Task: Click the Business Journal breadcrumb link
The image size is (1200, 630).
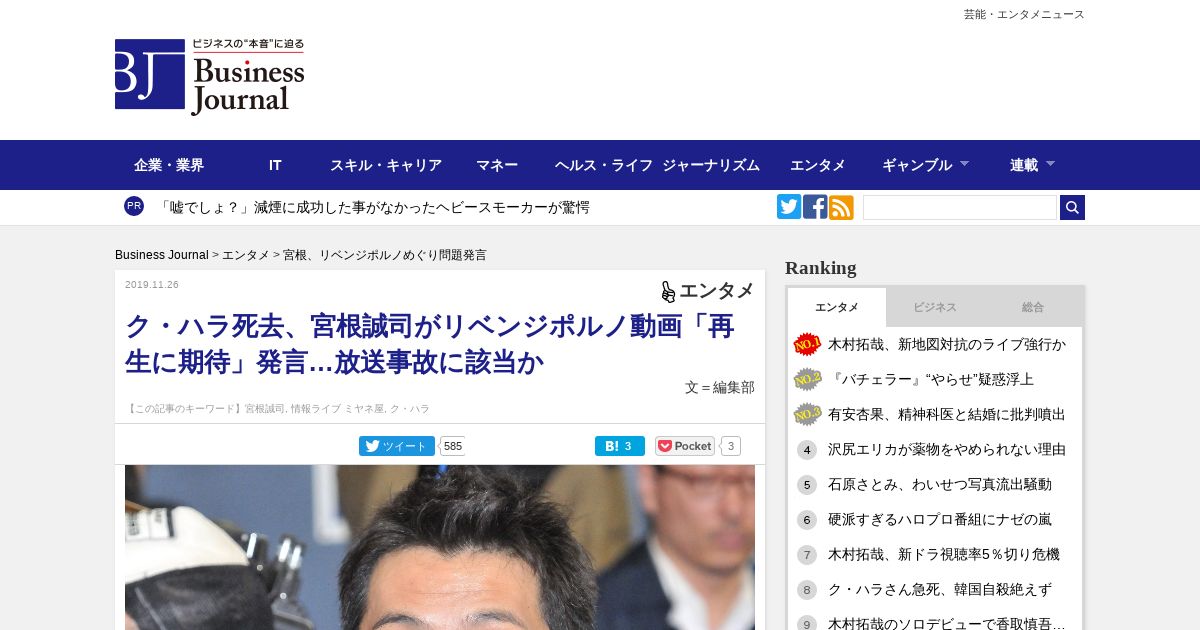Action: [162, 255]
